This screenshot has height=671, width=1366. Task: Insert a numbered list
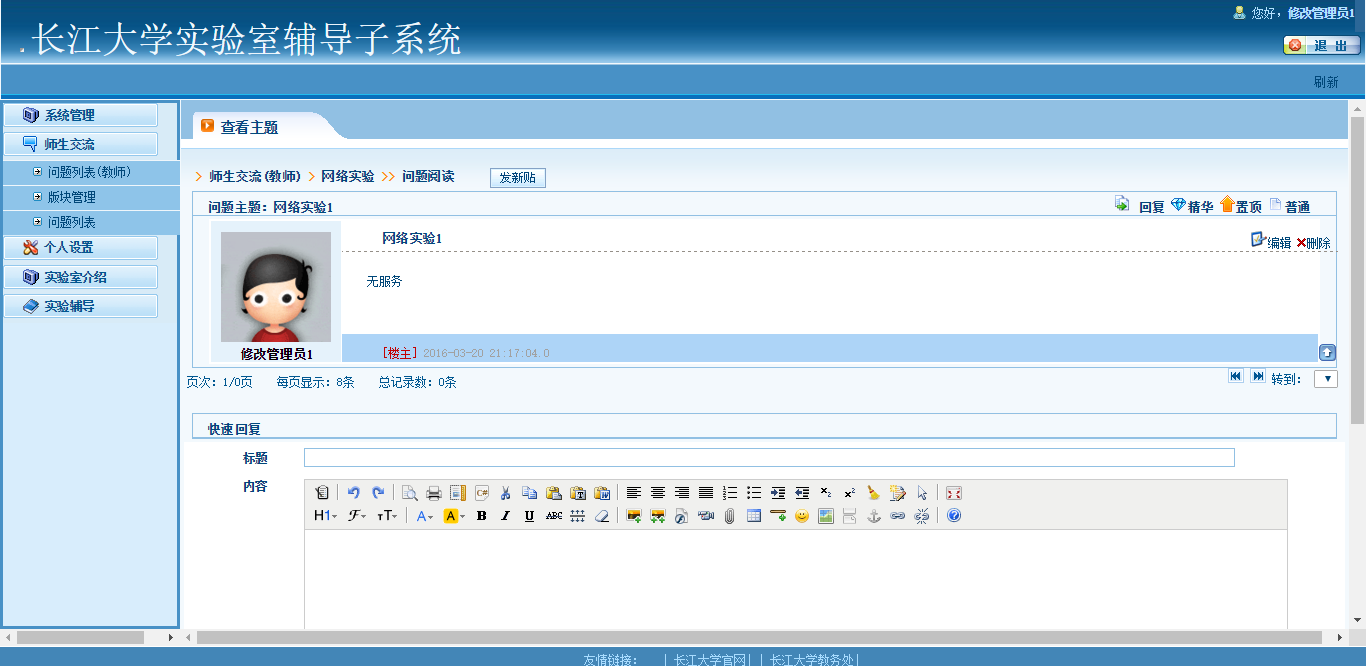[730, 493]
